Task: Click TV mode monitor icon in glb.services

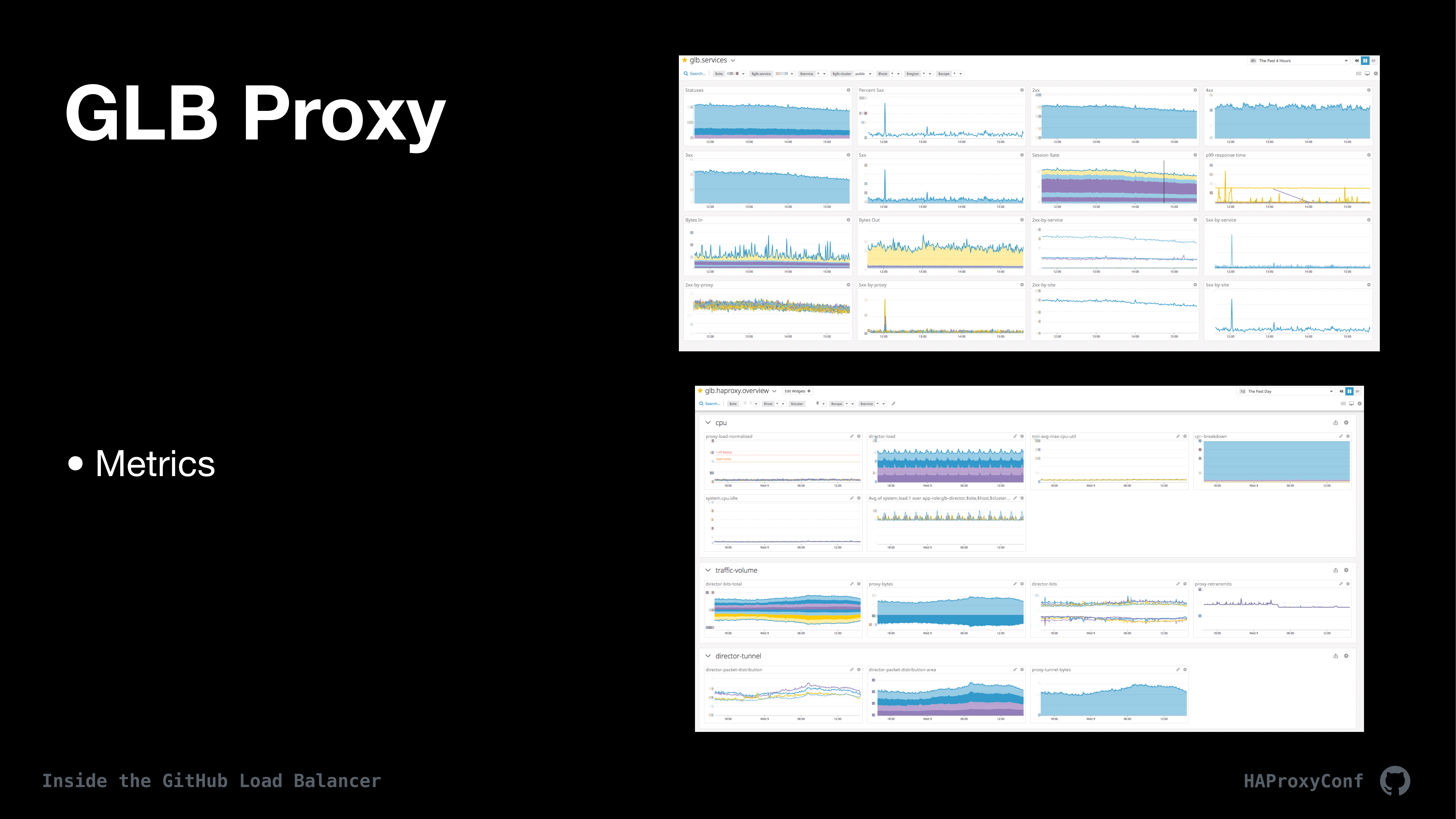Action: coord(1367,73)
